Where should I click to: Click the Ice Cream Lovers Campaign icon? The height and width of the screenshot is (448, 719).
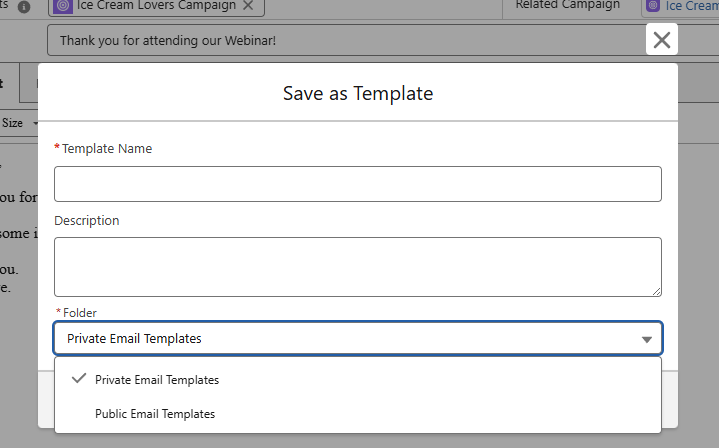tap(63, 5)
